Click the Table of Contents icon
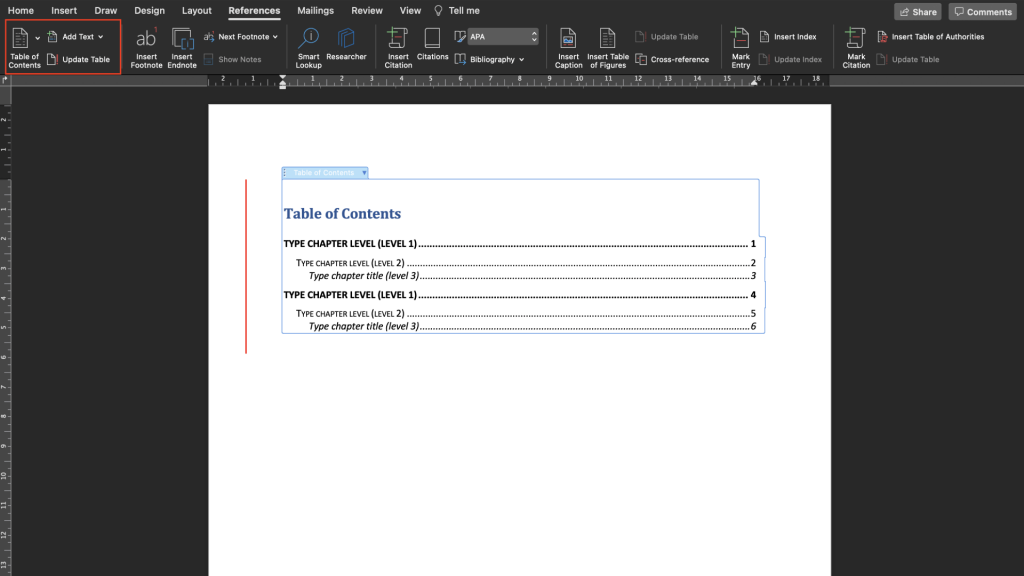This screenshot has height=576, width=1024. pos(21,39)
